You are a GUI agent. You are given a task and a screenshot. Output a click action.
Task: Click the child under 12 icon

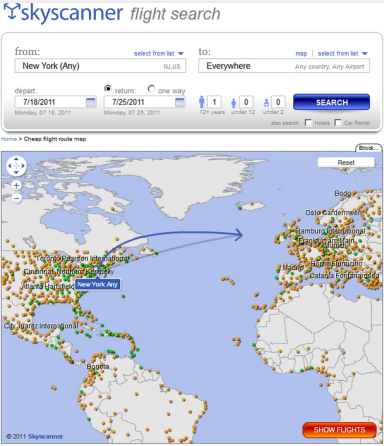pos(234,103)
